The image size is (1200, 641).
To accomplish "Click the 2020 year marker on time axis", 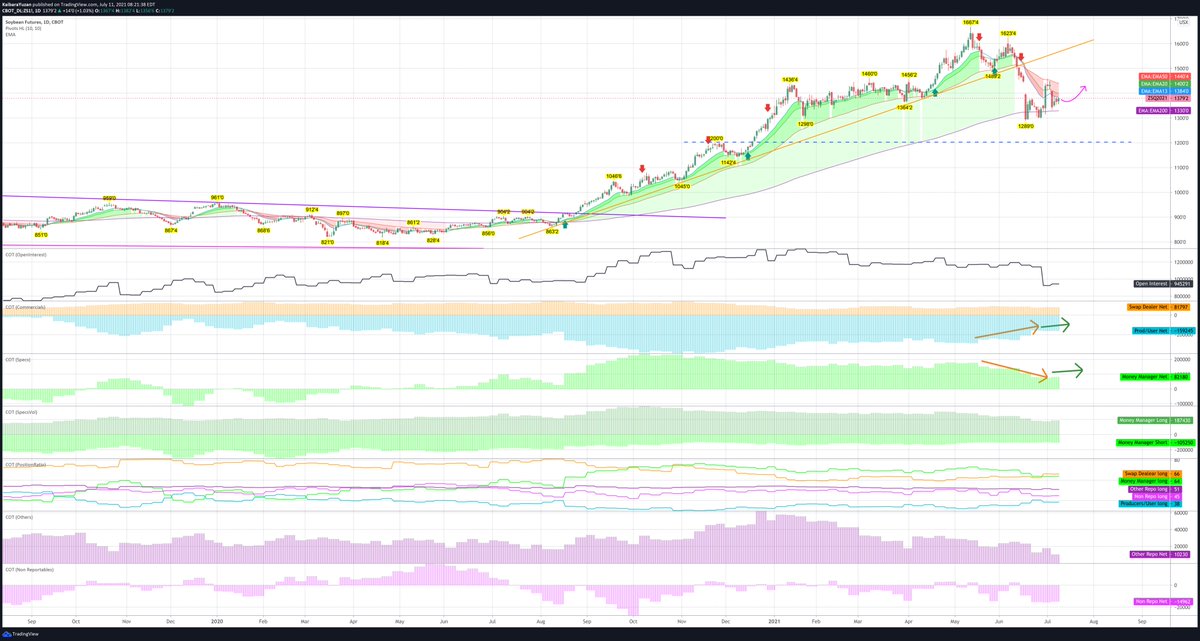I will pyautogui.click(x=217, y=620).
